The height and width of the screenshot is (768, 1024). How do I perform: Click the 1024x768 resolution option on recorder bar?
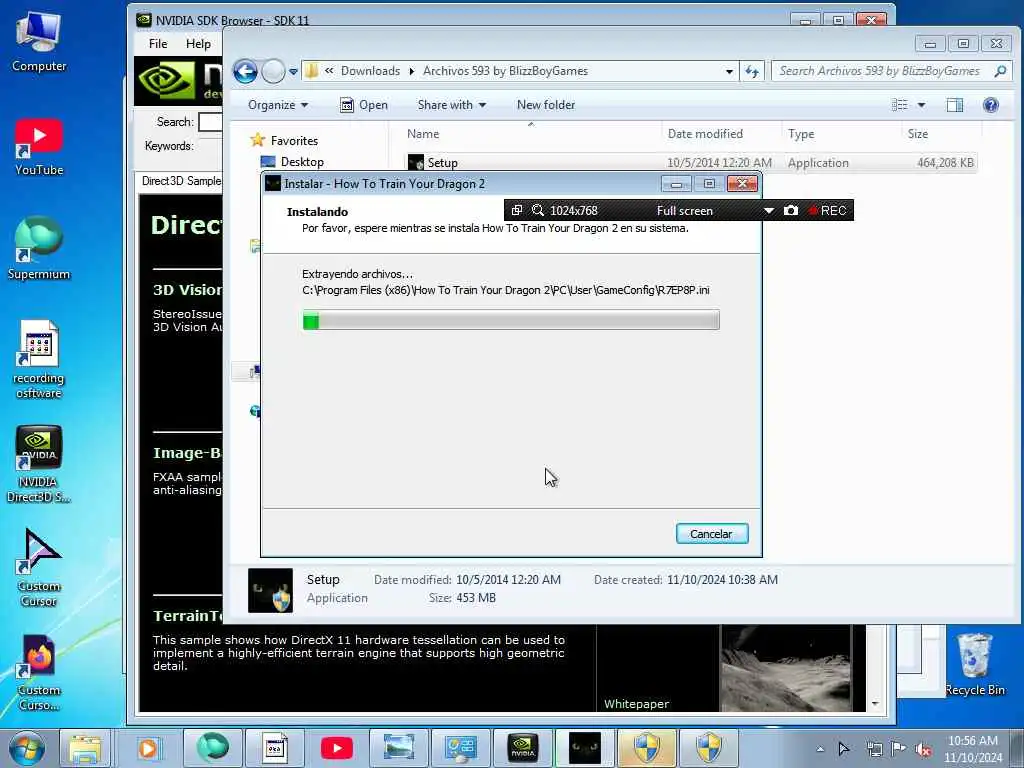[x=573, y=210]
